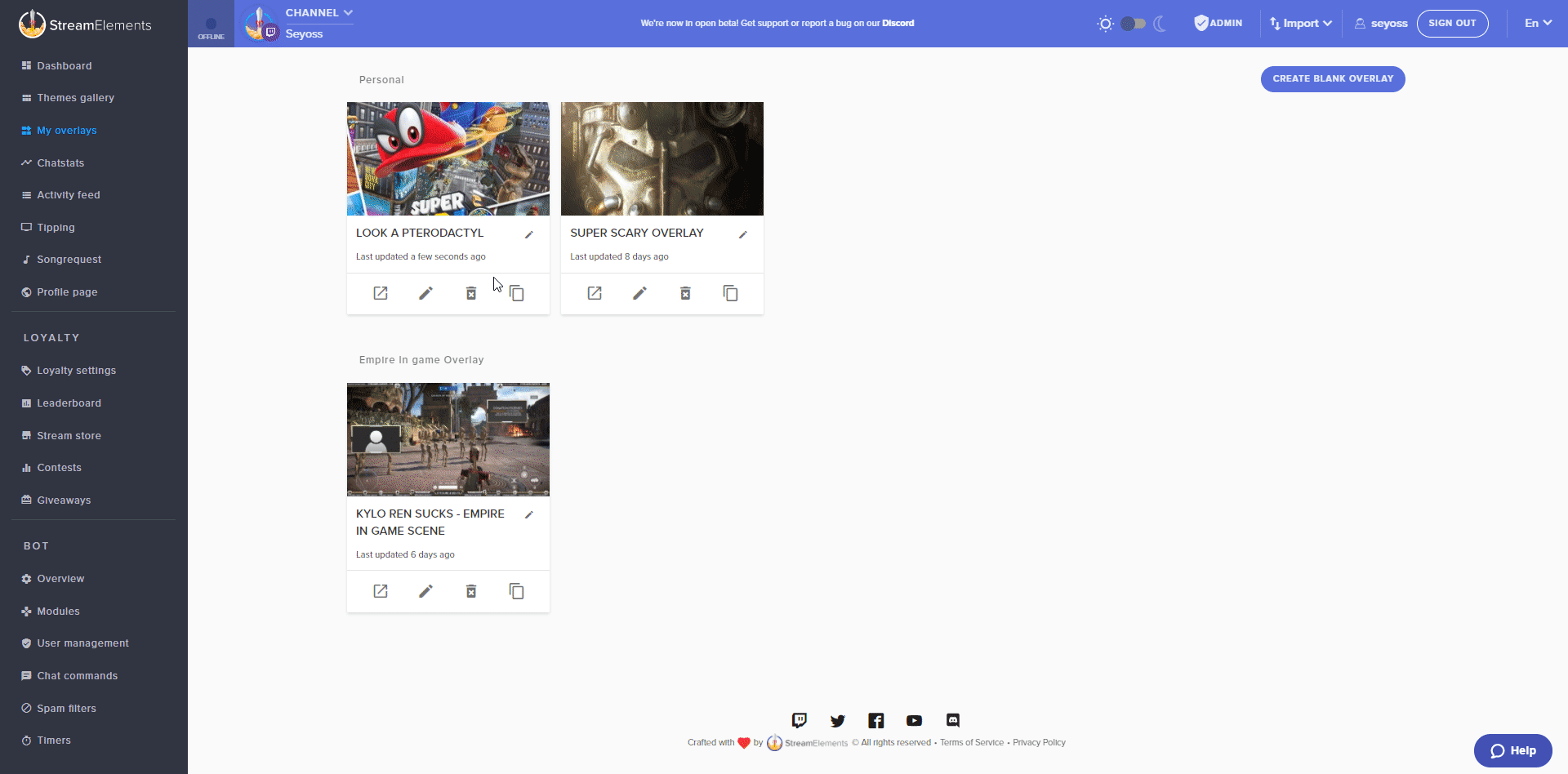Rename the KYLO REN SUCKS overlay title
The width and height of the screenshot is (1568, 774).
click(529, 514)
